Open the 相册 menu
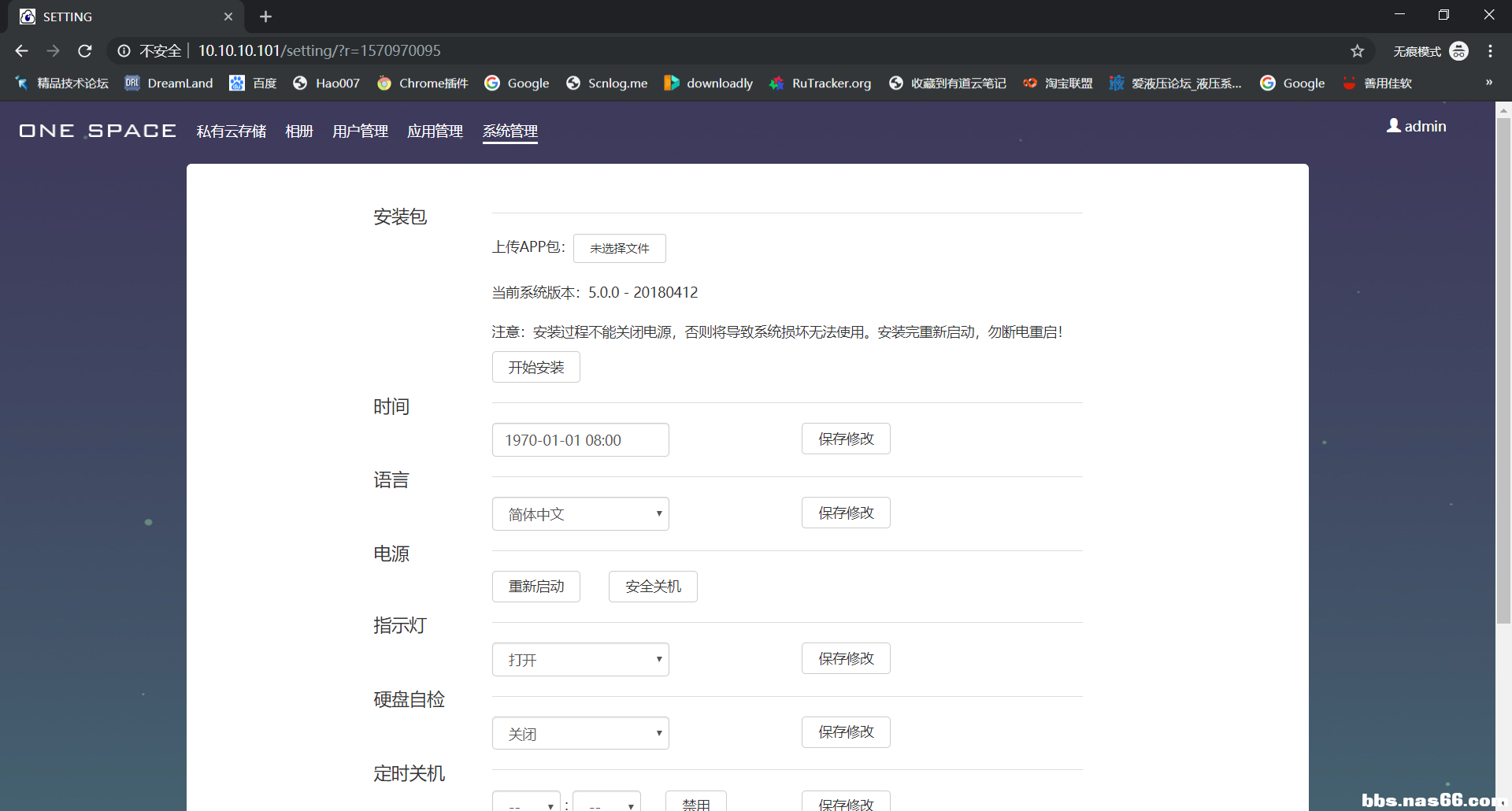Viewport: 1512px width, 811px height. pos(299,131)
